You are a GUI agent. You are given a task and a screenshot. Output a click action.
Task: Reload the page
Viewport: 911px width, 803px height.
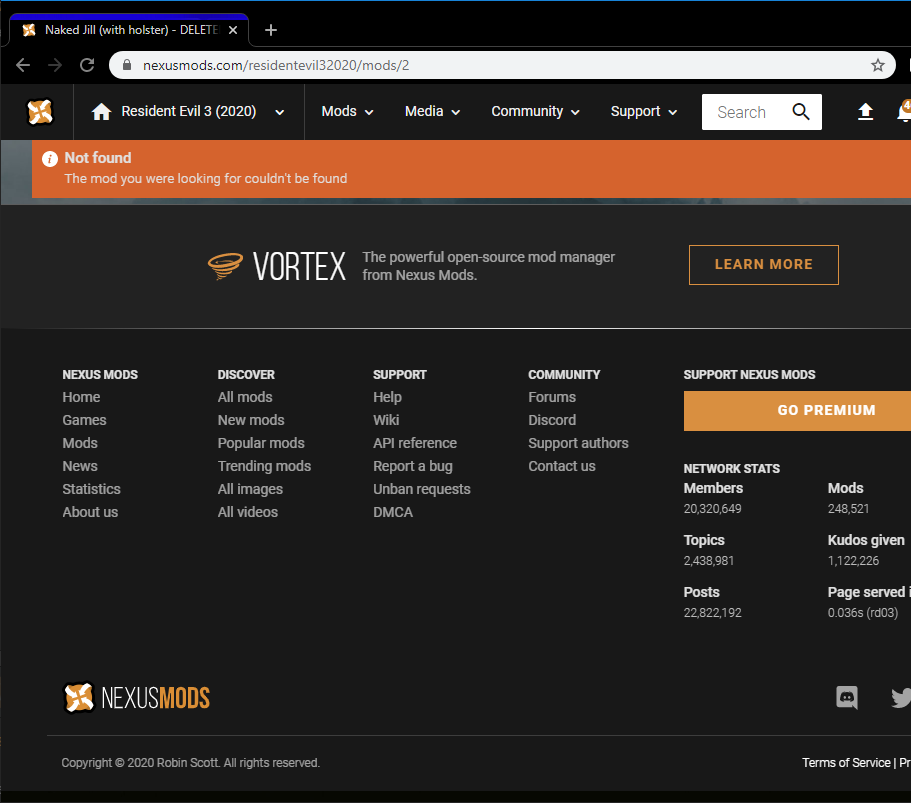[87, 65]
